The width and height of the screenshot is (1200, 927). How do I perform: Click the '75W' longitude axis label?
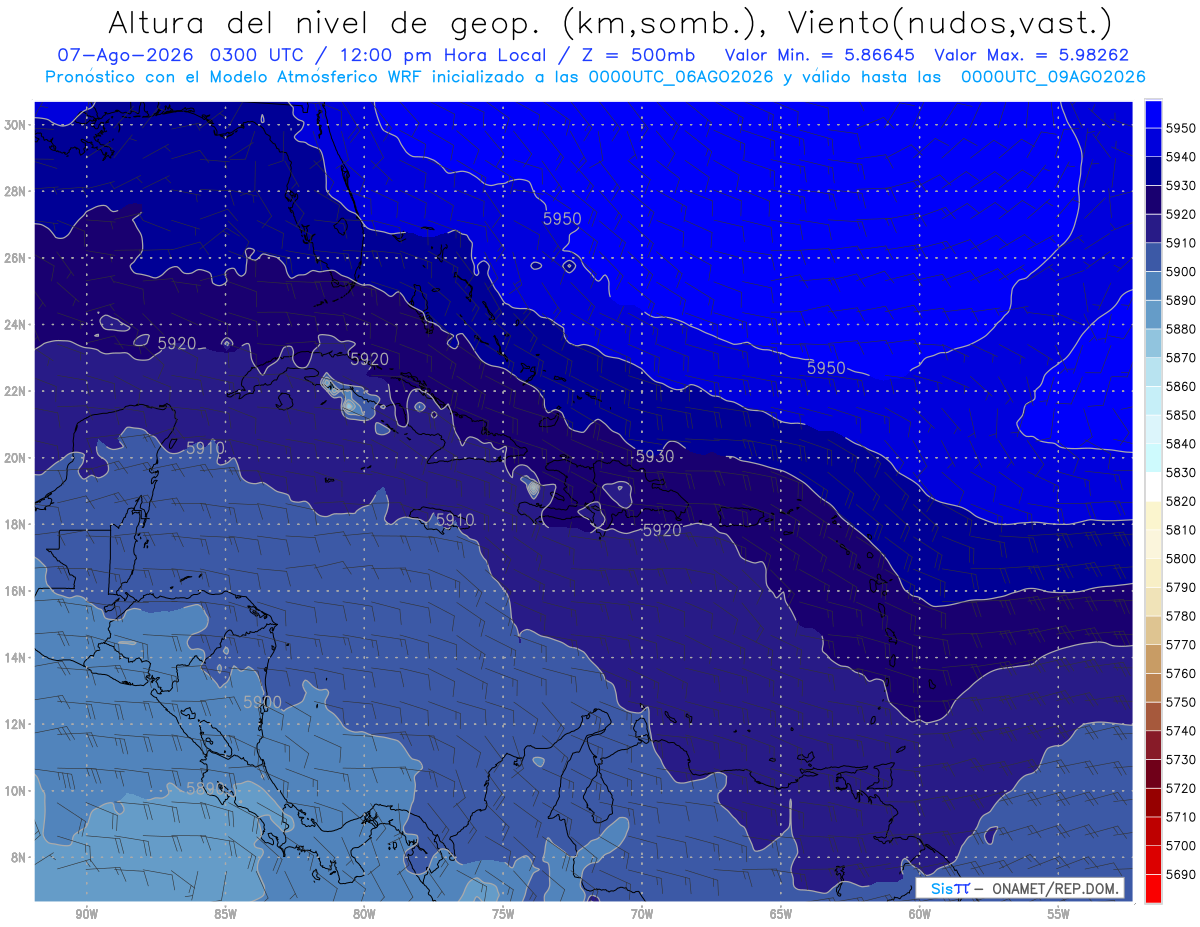pos(503,914)
